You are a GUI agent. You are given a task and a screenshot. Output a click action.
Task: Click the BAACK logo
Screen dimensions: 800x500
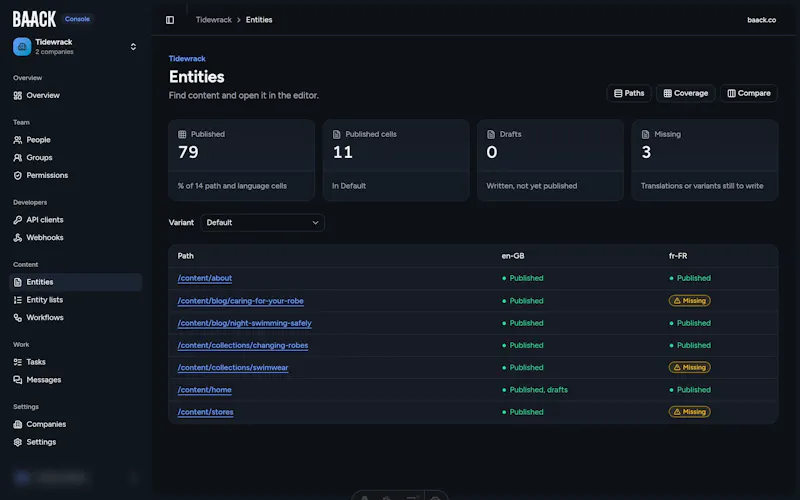coord(34,19)
